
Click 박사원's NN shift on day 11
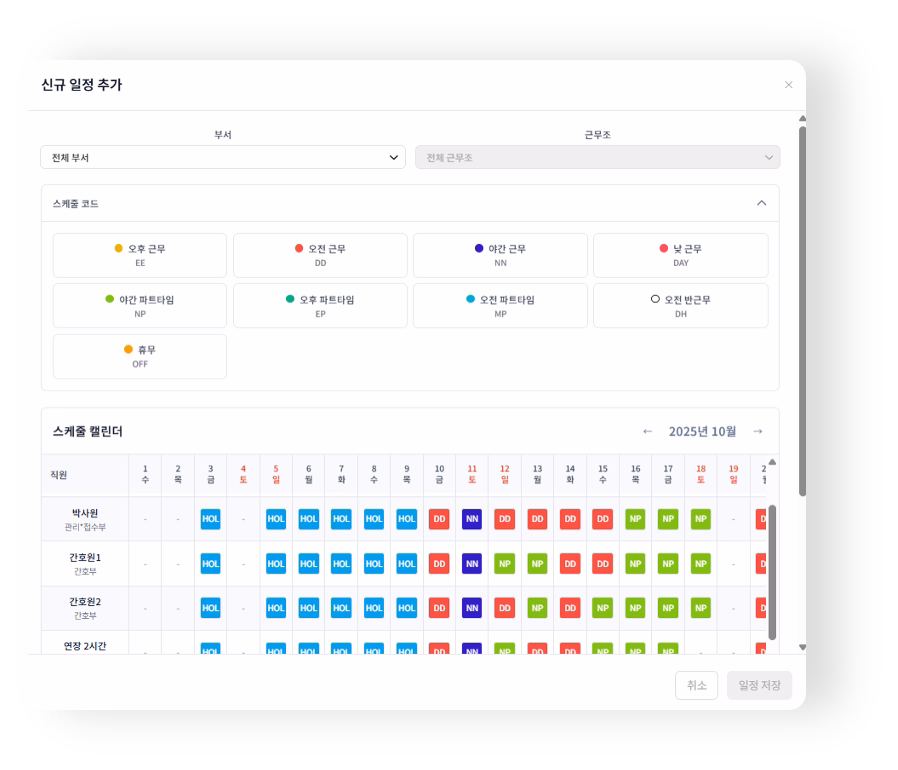(x=472, y=519)
